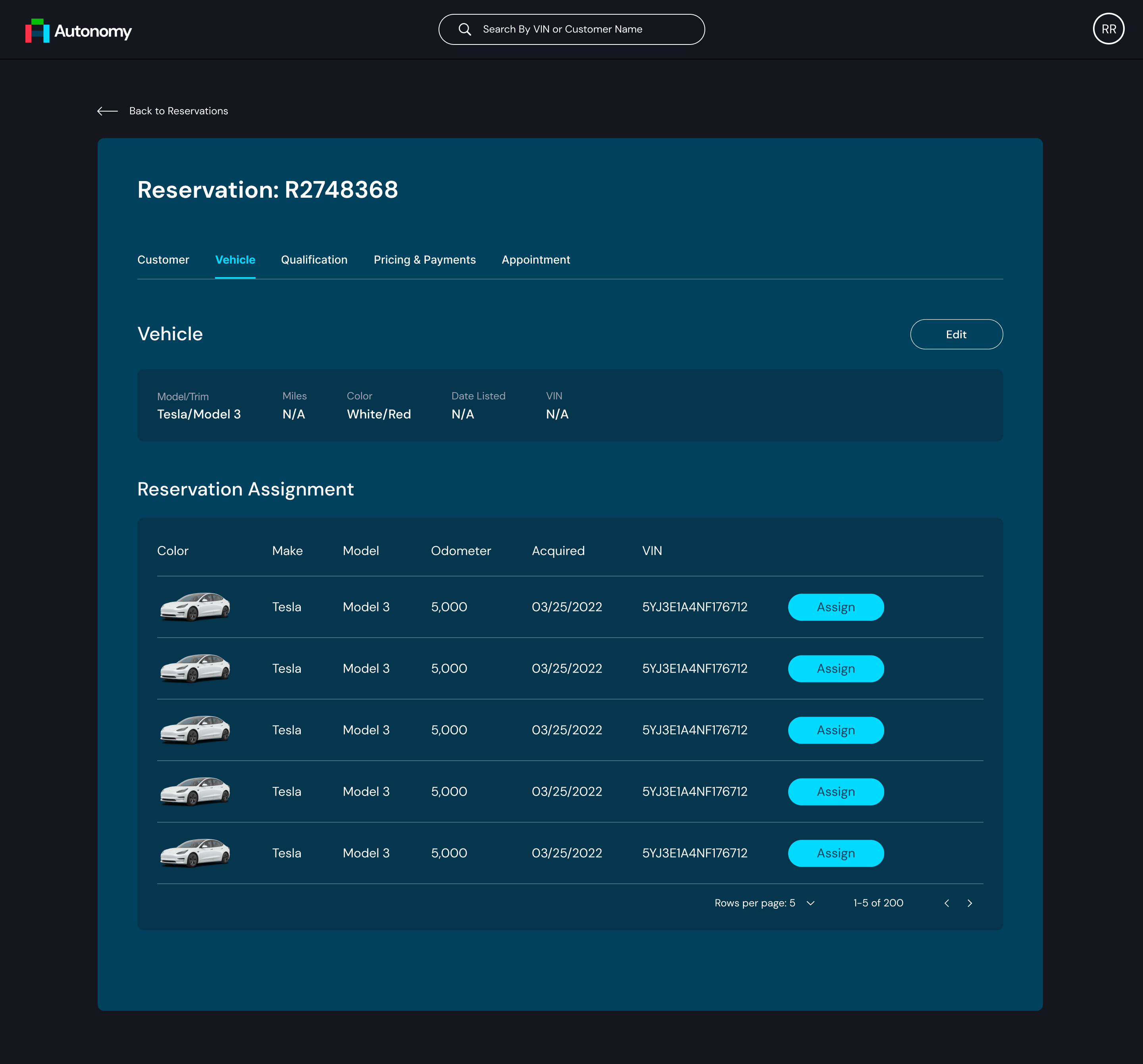
Task: Click the Edit vehicle button
Action: click(956, 334)
